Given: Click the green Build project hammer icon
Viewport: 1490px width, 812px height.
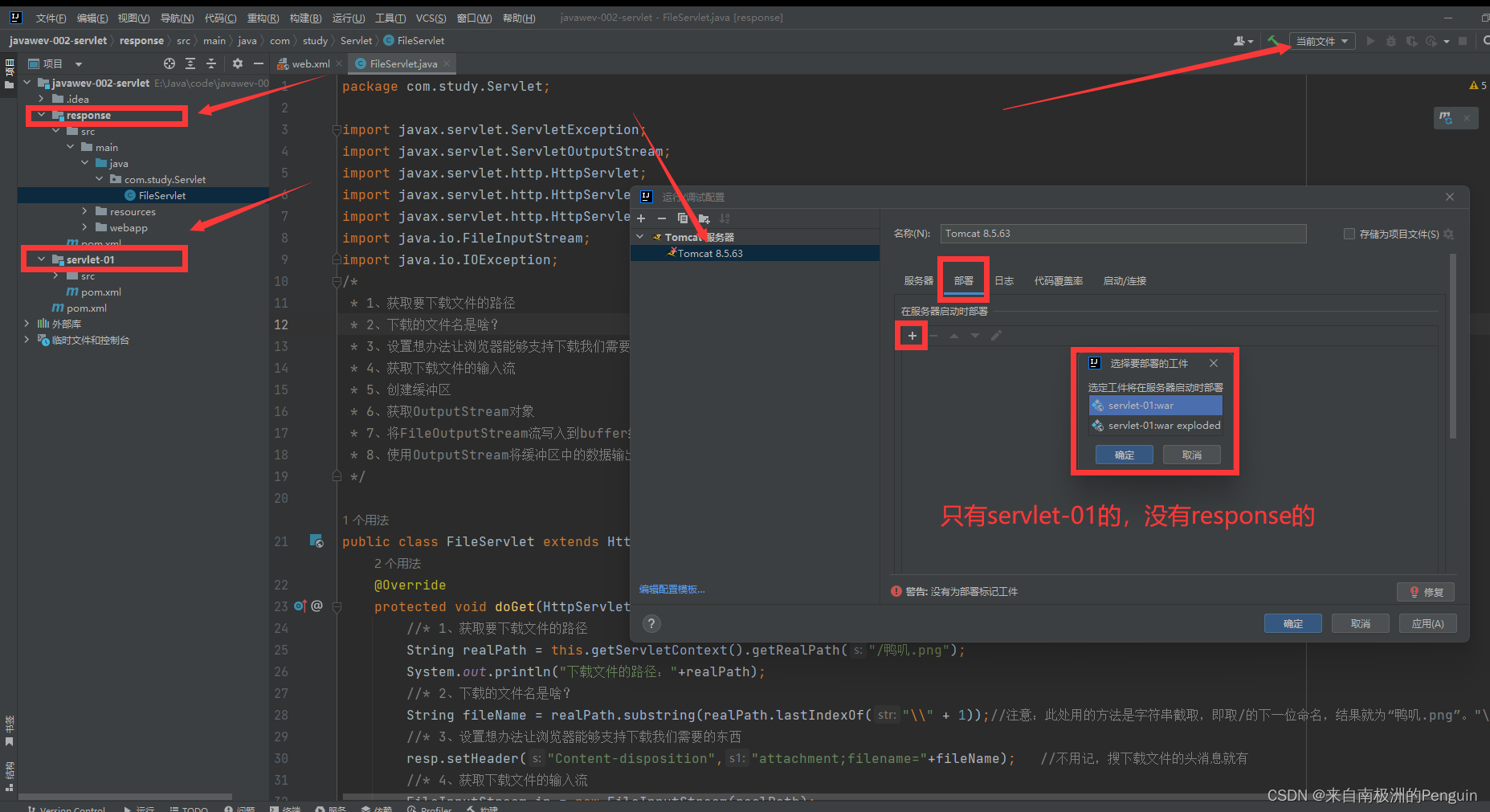Looking at the screenshot, I should [1273, 41].
